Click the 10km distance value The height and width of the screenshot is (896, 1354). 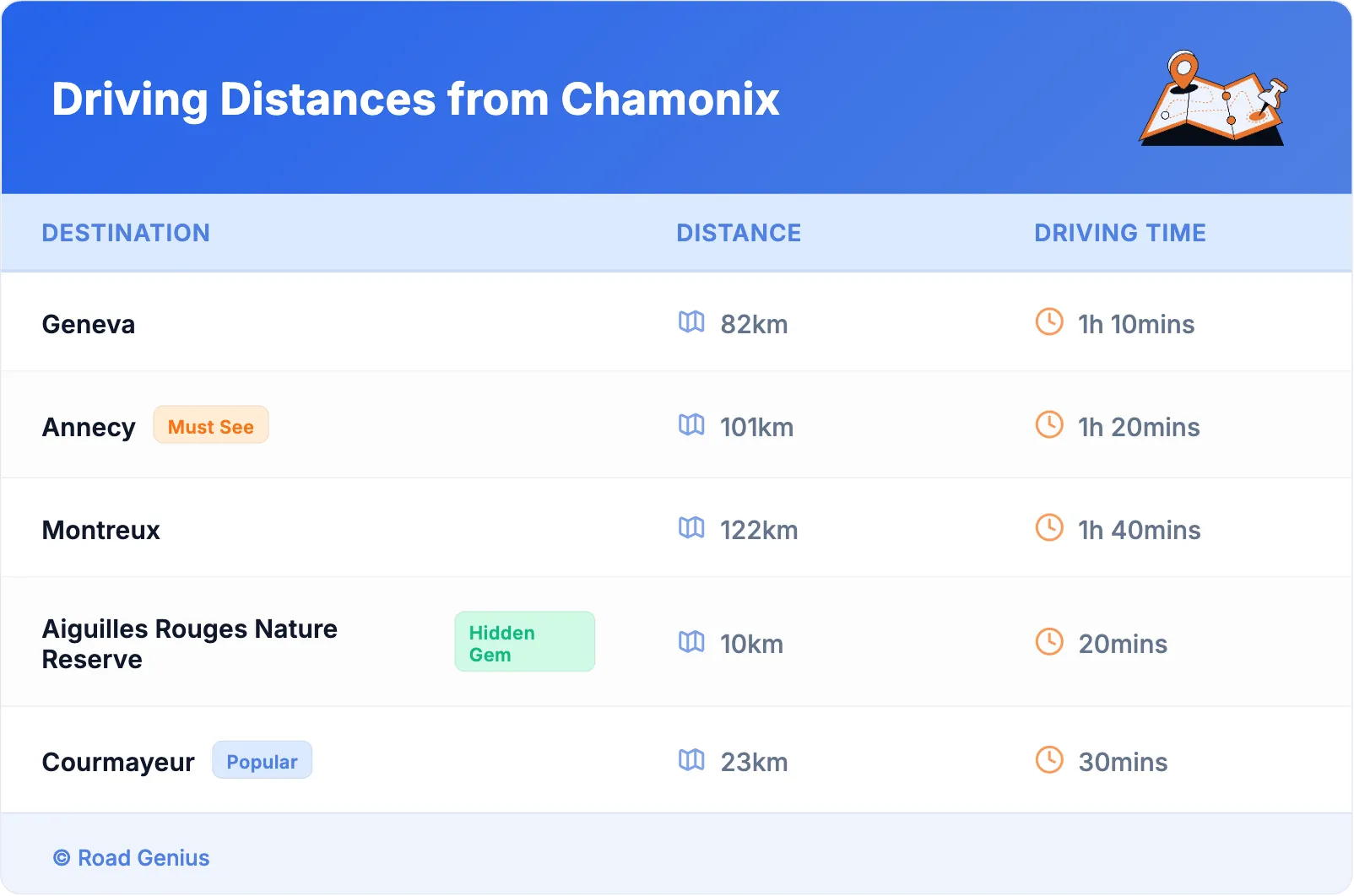pyautogui.click(x=751, y=645)
